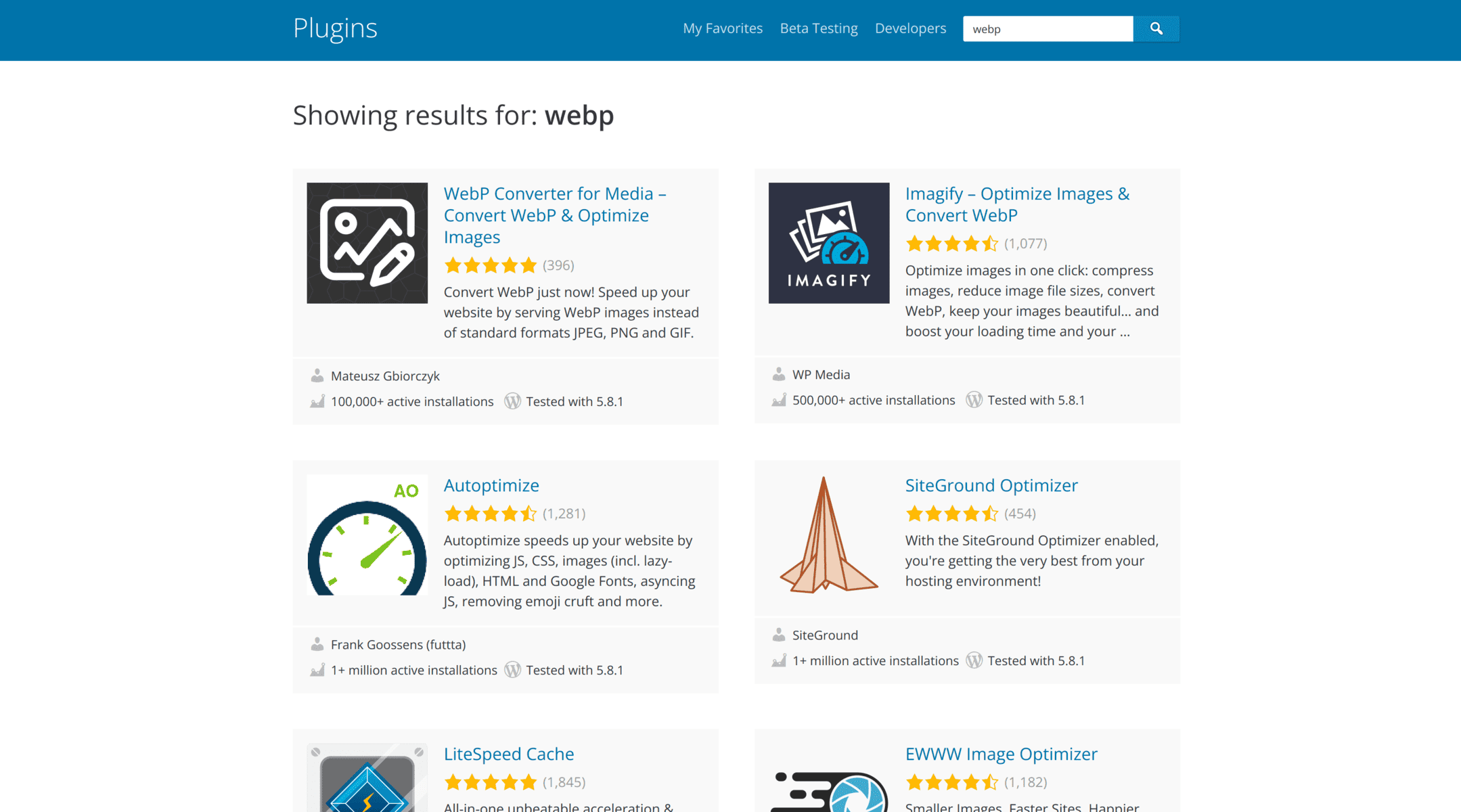
Task: Click WordPress logo in the Imagify card
Action: click(x=974, y=400)
